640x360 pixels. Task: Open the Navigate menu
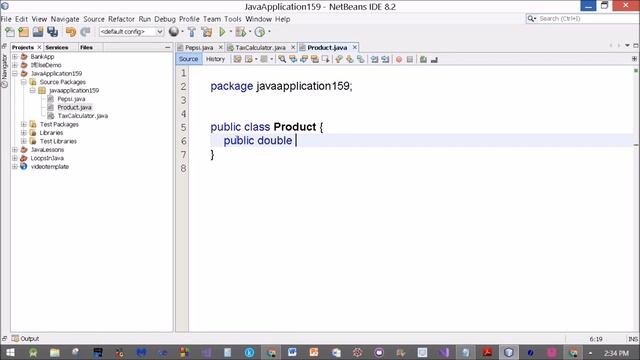pos(65,19)
